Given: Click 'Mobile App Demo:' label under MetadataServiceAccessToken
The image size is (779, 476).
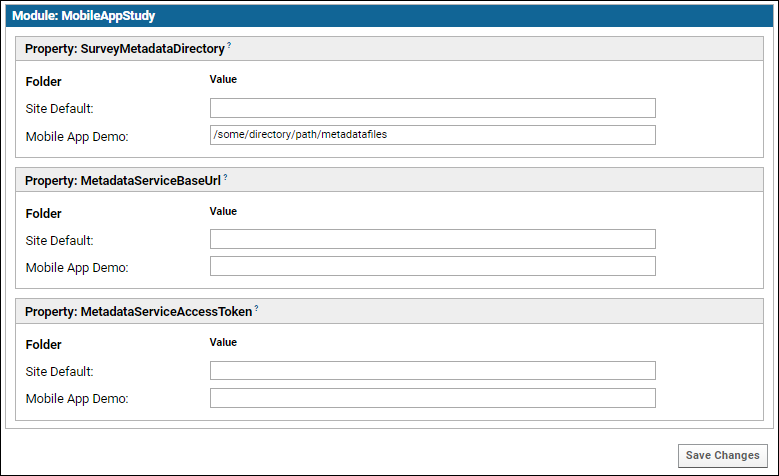Looking at the screenshot, I should (77, 399).
